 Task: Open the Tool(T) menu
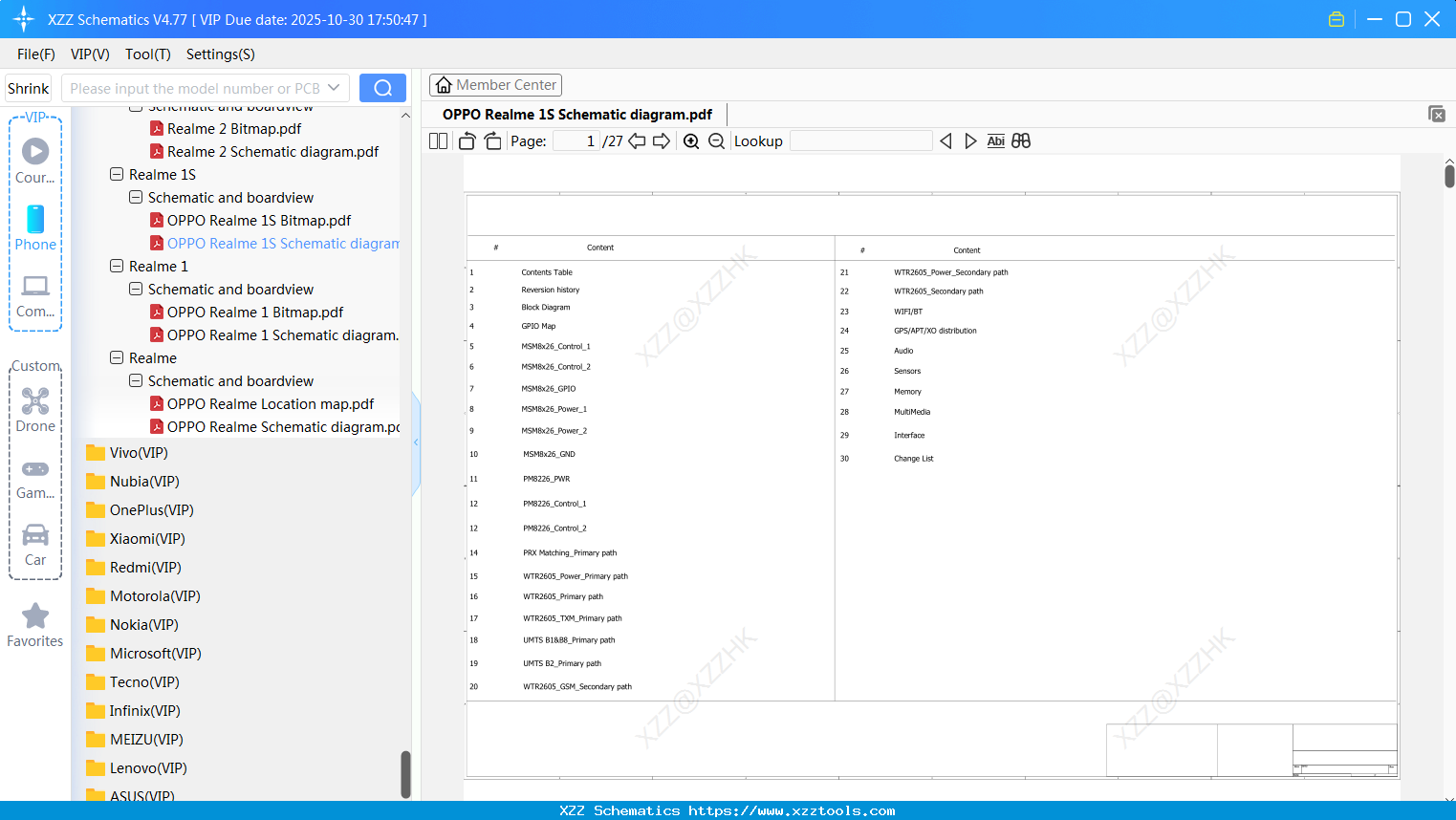148,54
